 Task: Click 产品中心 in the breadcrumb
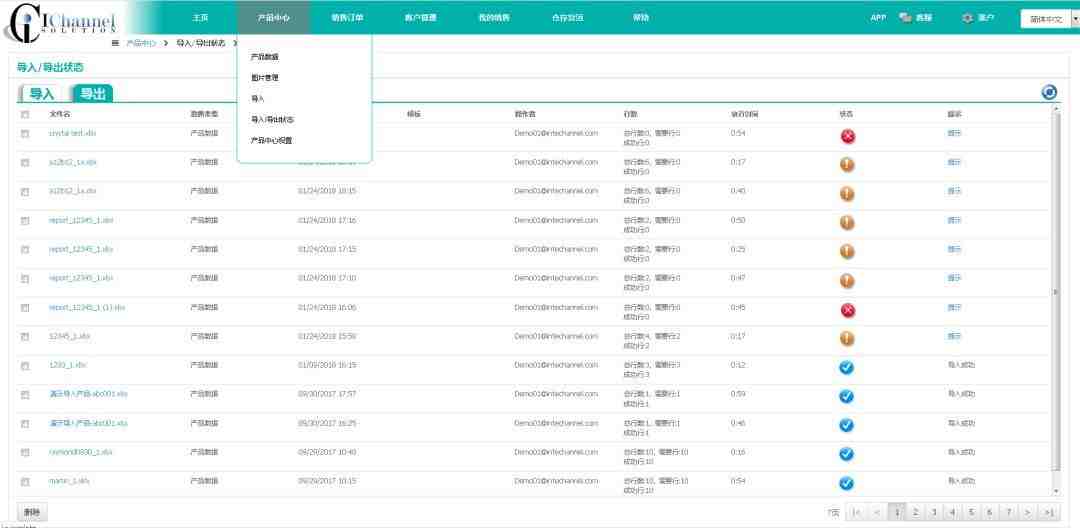(141, 43)
